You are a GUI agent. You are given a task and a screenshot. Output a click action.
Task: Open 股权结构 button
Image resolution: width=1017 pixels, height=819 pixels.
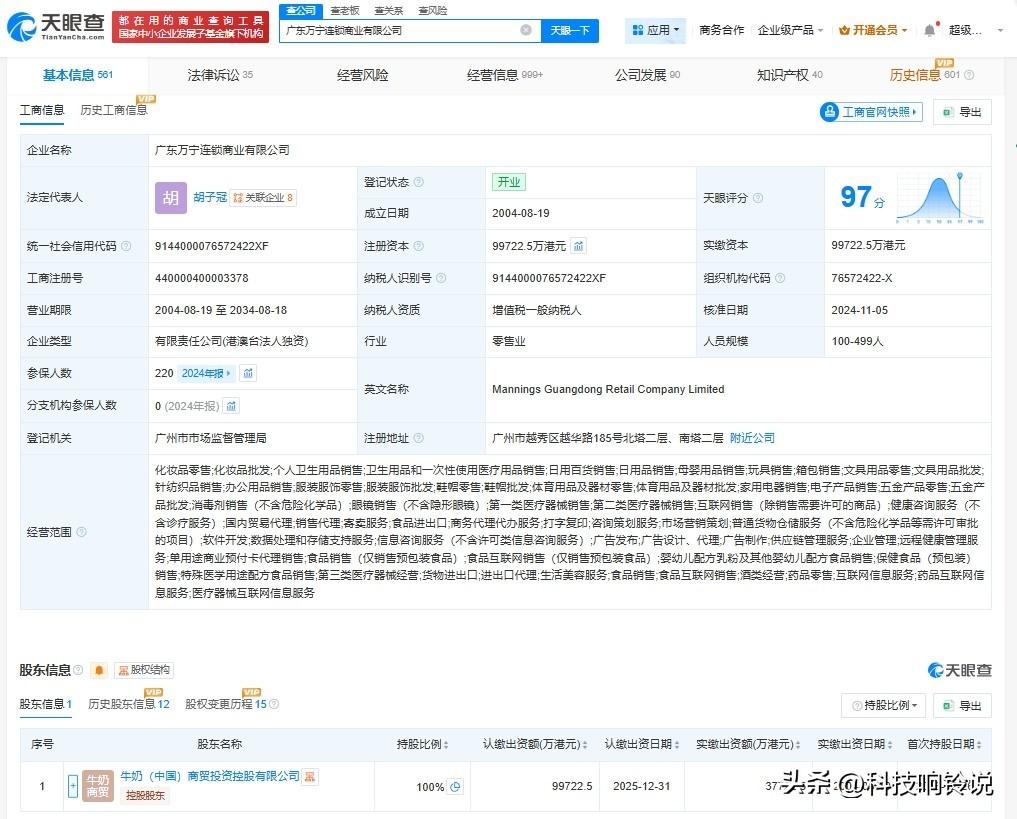tap(144, 670)
